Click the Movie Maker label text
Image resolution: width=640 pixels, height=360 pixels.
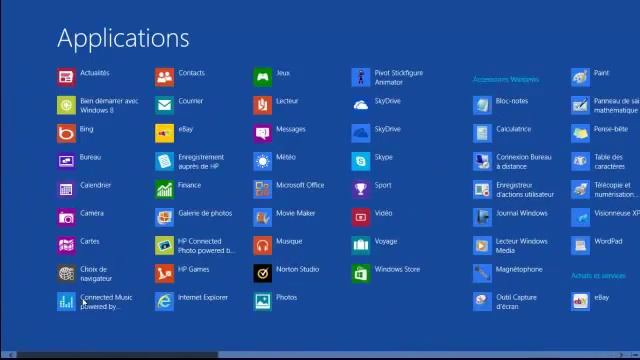(x=296, y=213)
